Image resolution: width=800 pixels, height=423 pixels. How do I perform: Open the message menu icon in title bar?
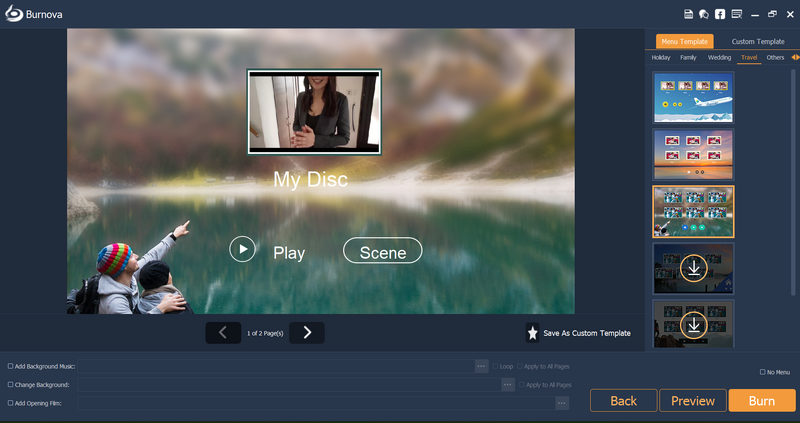737,14
